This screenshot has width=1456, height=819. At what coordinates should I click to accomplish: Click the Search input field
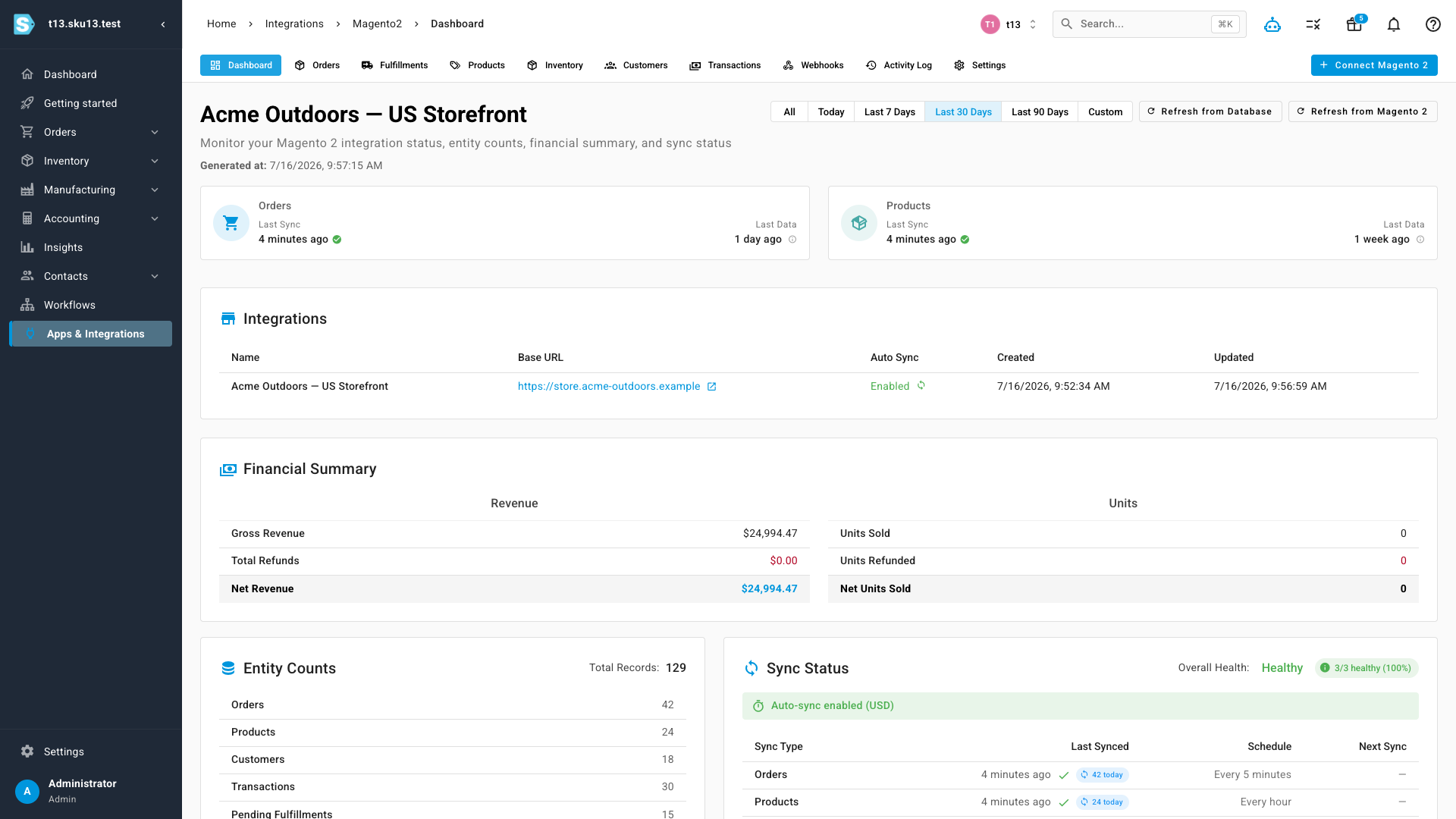point(1149,24)
